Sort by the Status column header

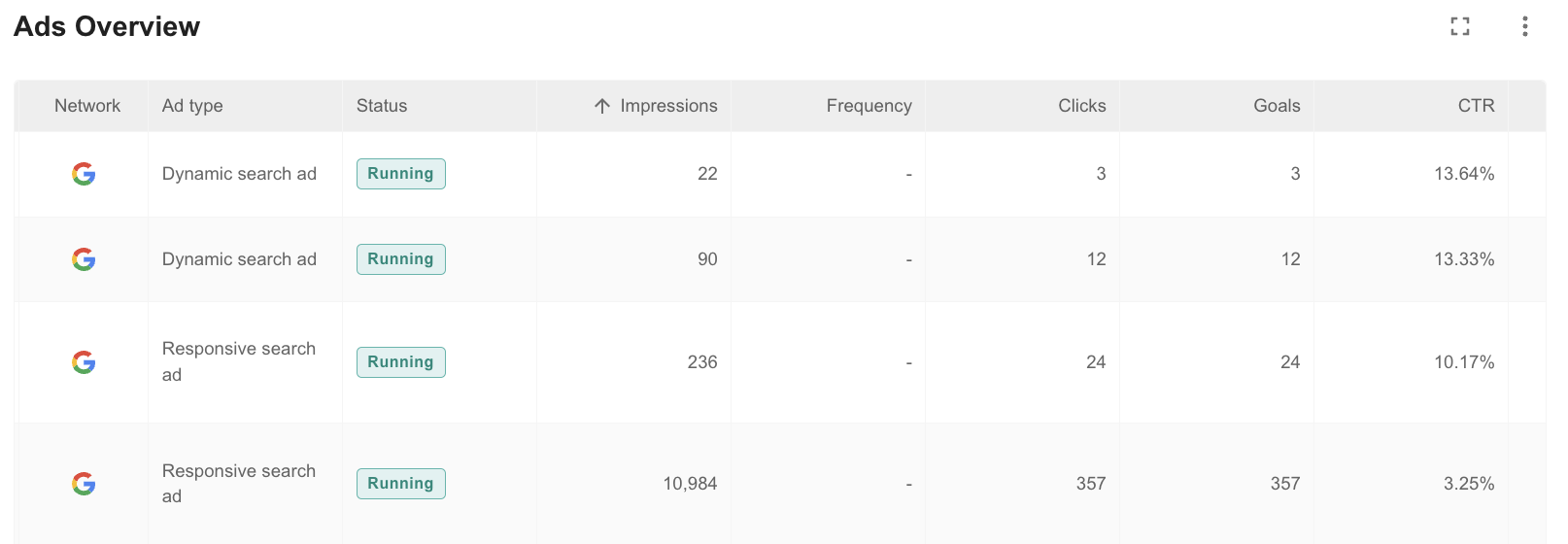pos(382,106)
